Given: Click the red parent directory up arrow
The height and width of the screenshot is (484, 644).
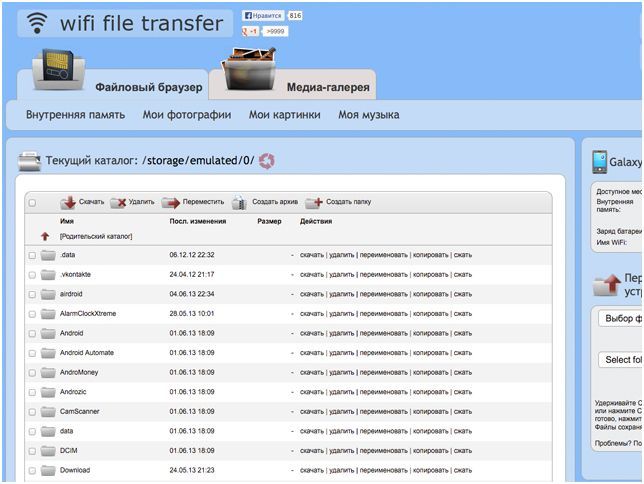Looking at the screenshot, I should pos(45,236).
